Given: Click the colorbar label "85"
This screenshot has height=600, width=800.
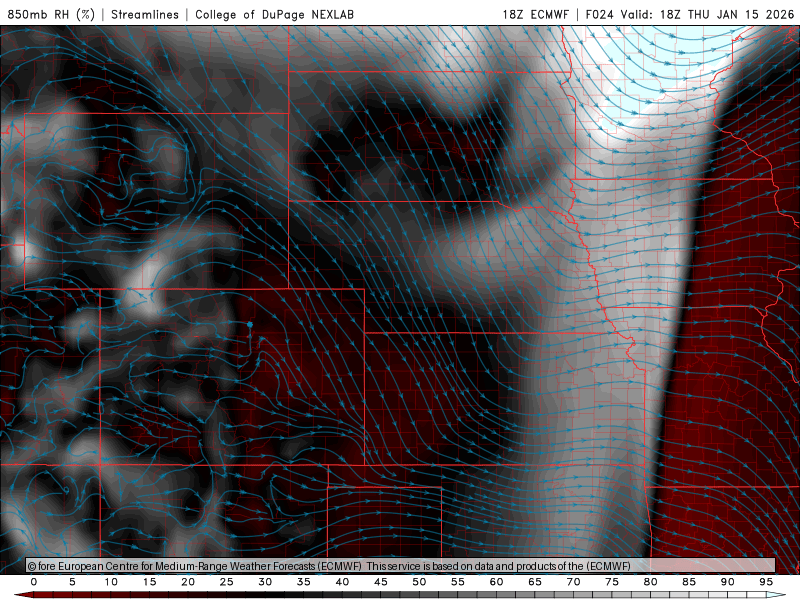Looking at the screenshot, I should coord(689,582).
